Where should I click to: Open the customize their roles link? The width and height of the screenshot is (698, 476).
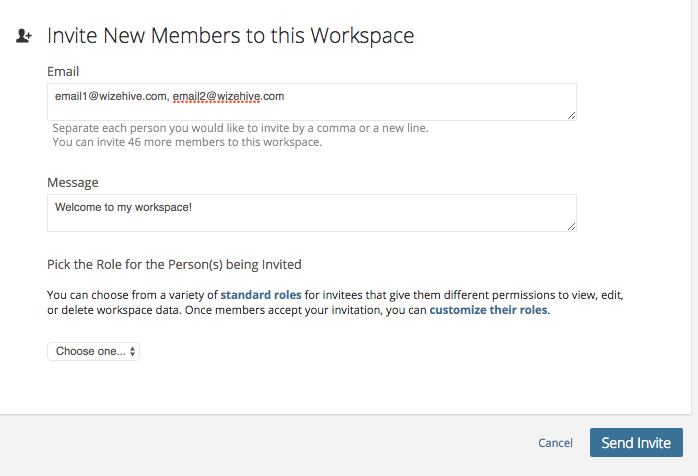pyautogui.click(x=488, y=310)
